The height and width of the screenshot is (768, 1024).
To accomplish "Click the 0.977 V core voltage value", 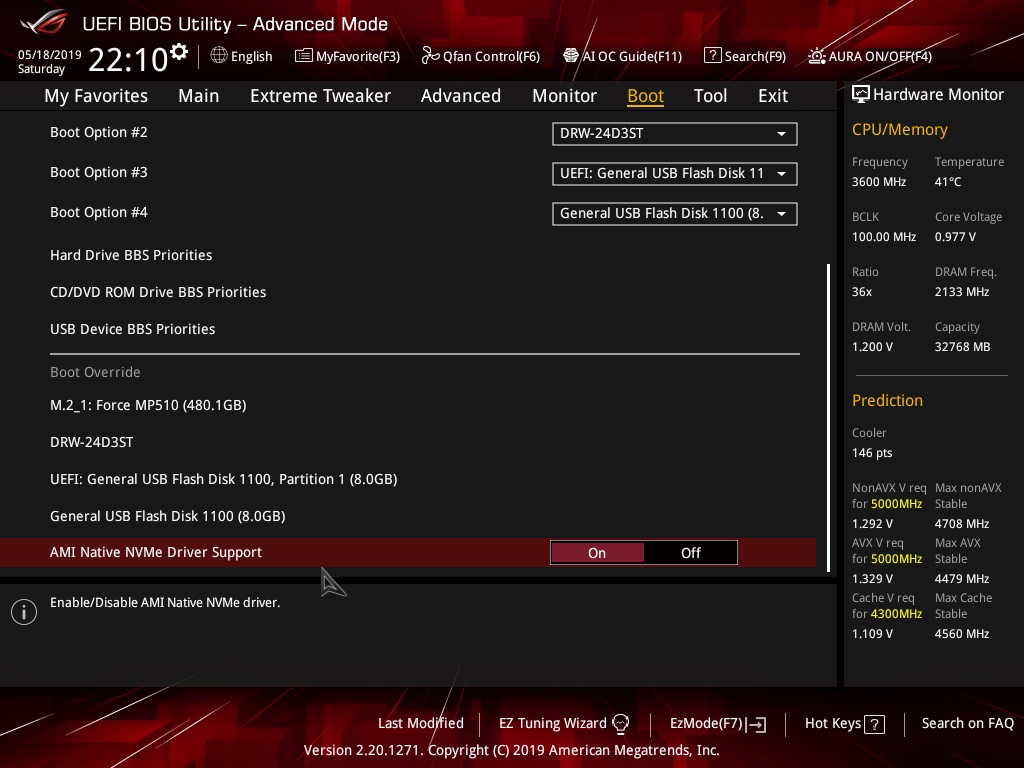I will click(x=955, y=236).
